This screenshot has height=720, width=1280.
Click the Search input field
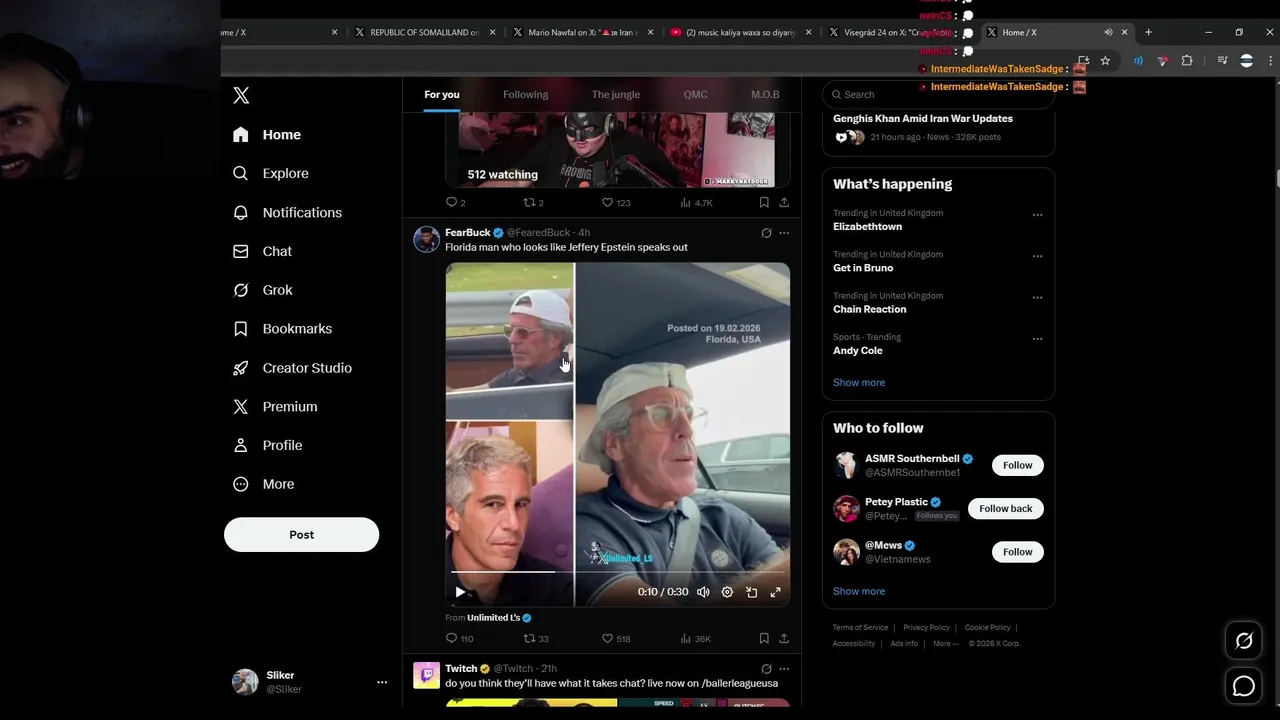tap(938, 94)
